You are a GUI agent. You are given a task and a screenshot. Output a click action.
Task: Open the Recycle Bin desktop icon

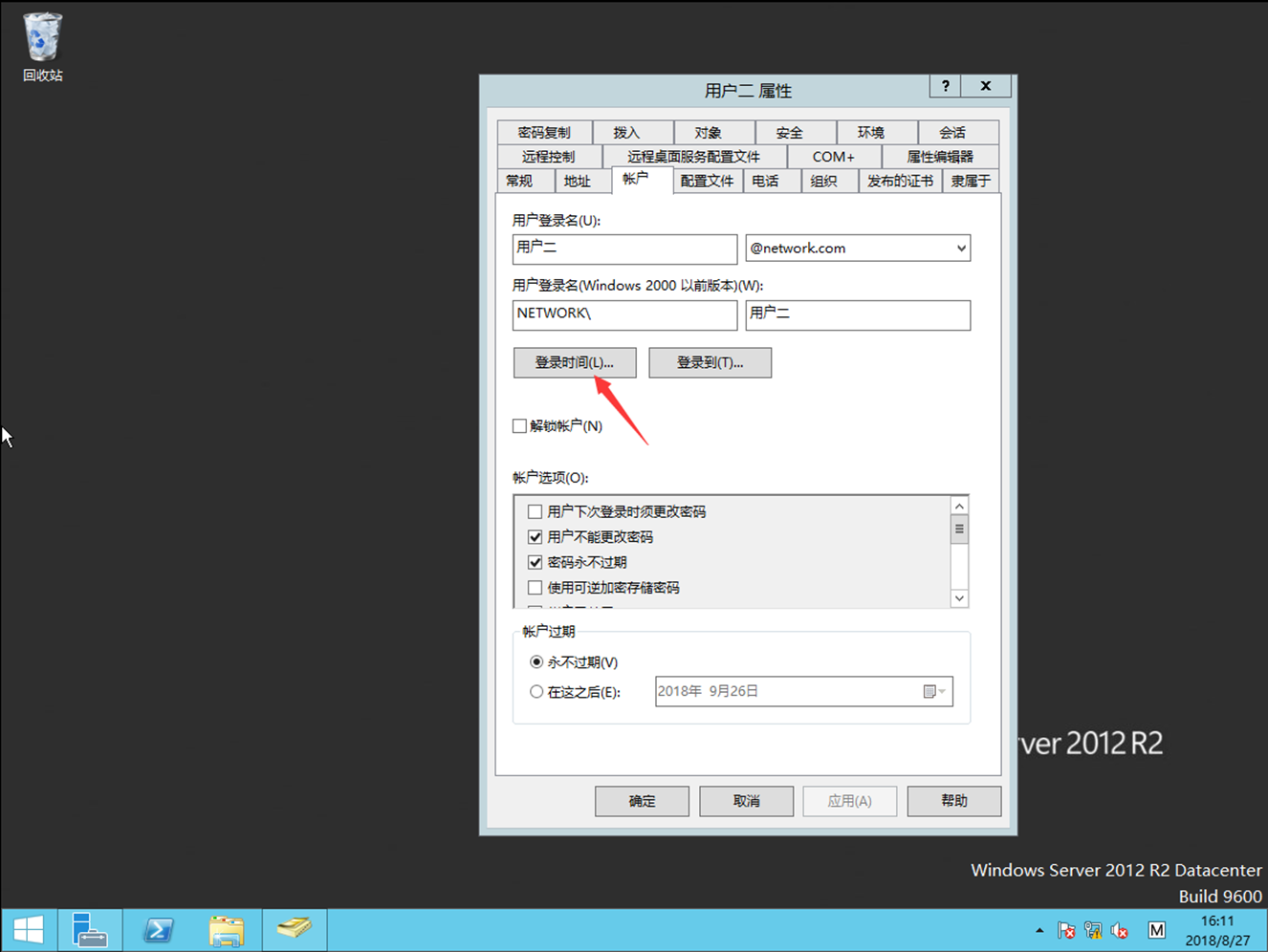point(42,47)
